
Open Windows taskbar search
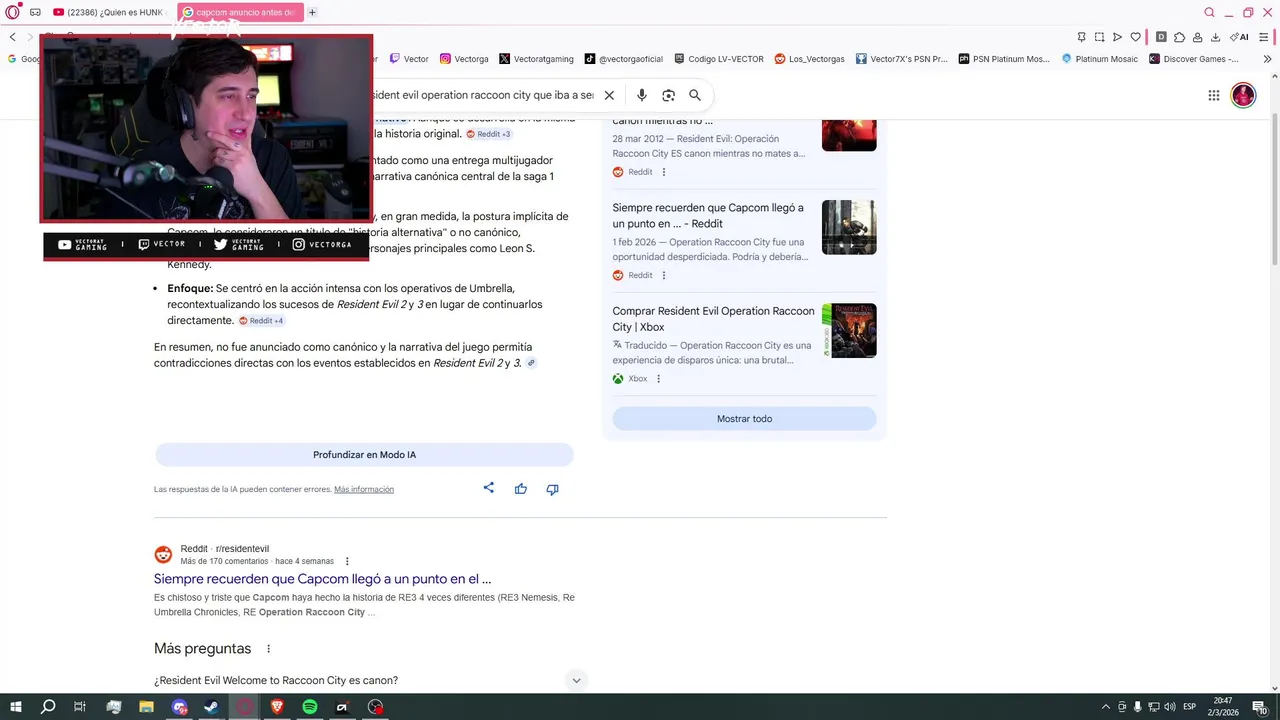48,707
